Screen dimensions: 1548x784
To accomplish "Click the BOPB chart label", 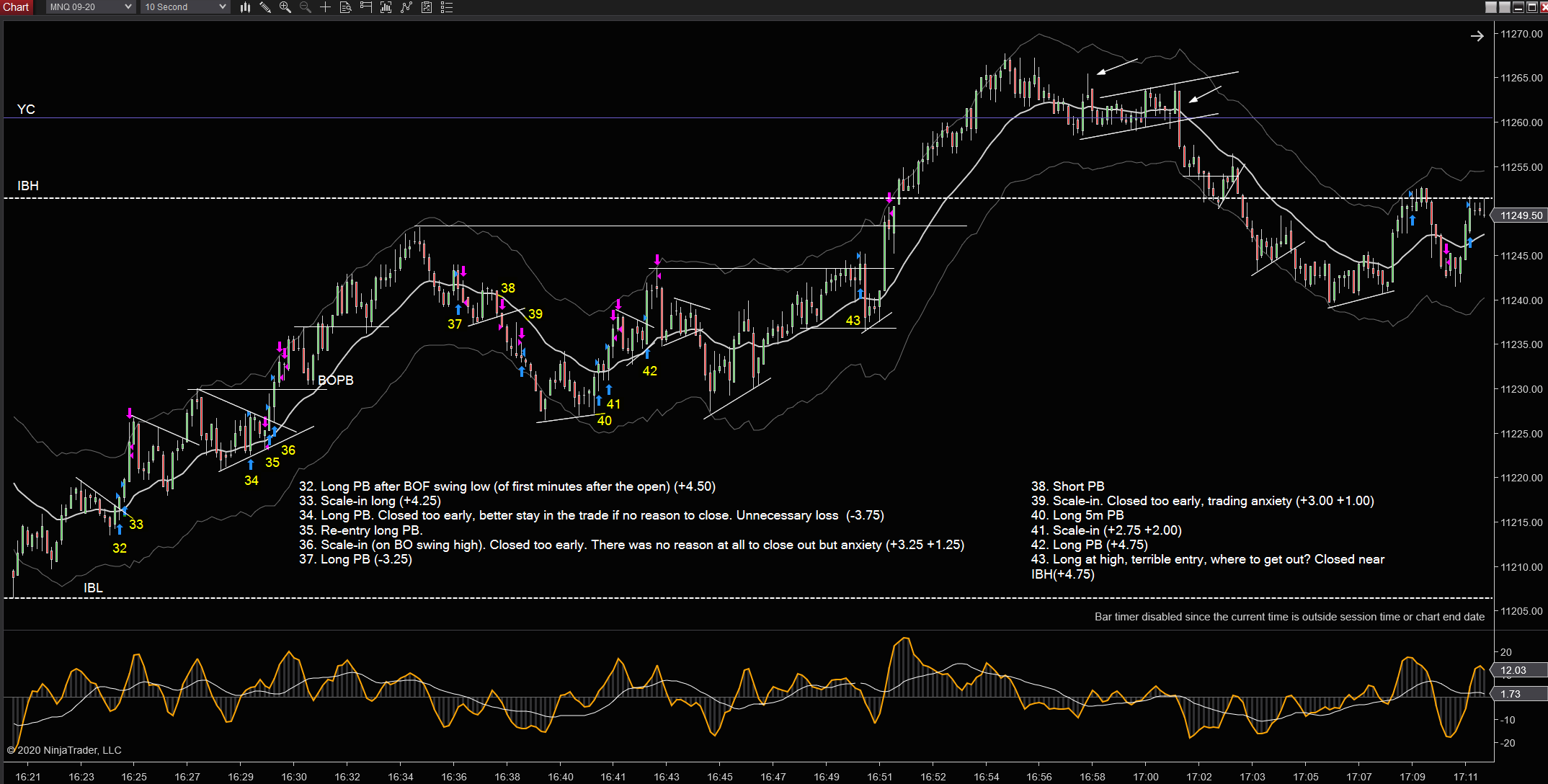I will [x=336, y=380].
